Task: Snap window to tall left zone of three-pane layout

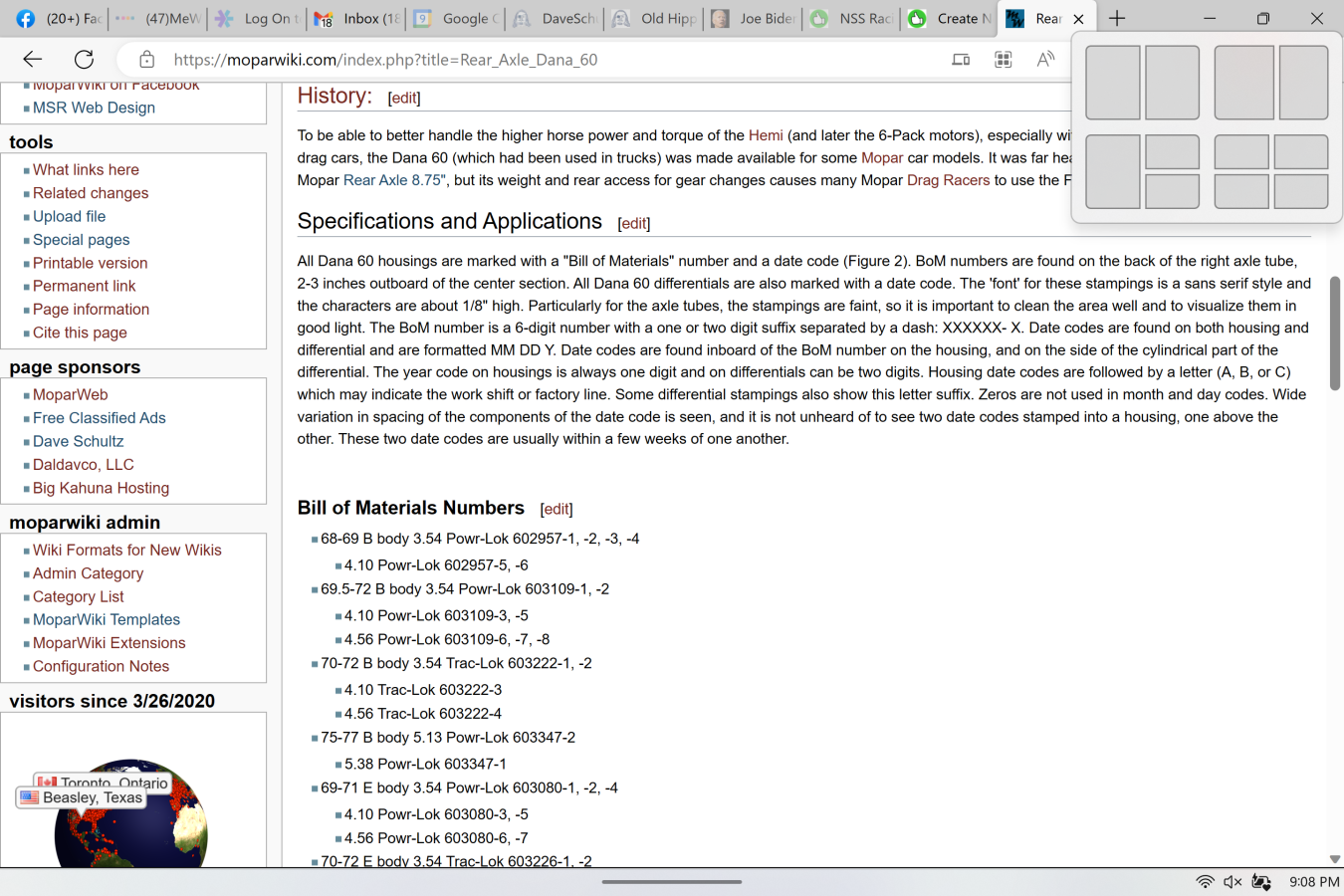Action: pyautogui.click(x=1112, y=172)
